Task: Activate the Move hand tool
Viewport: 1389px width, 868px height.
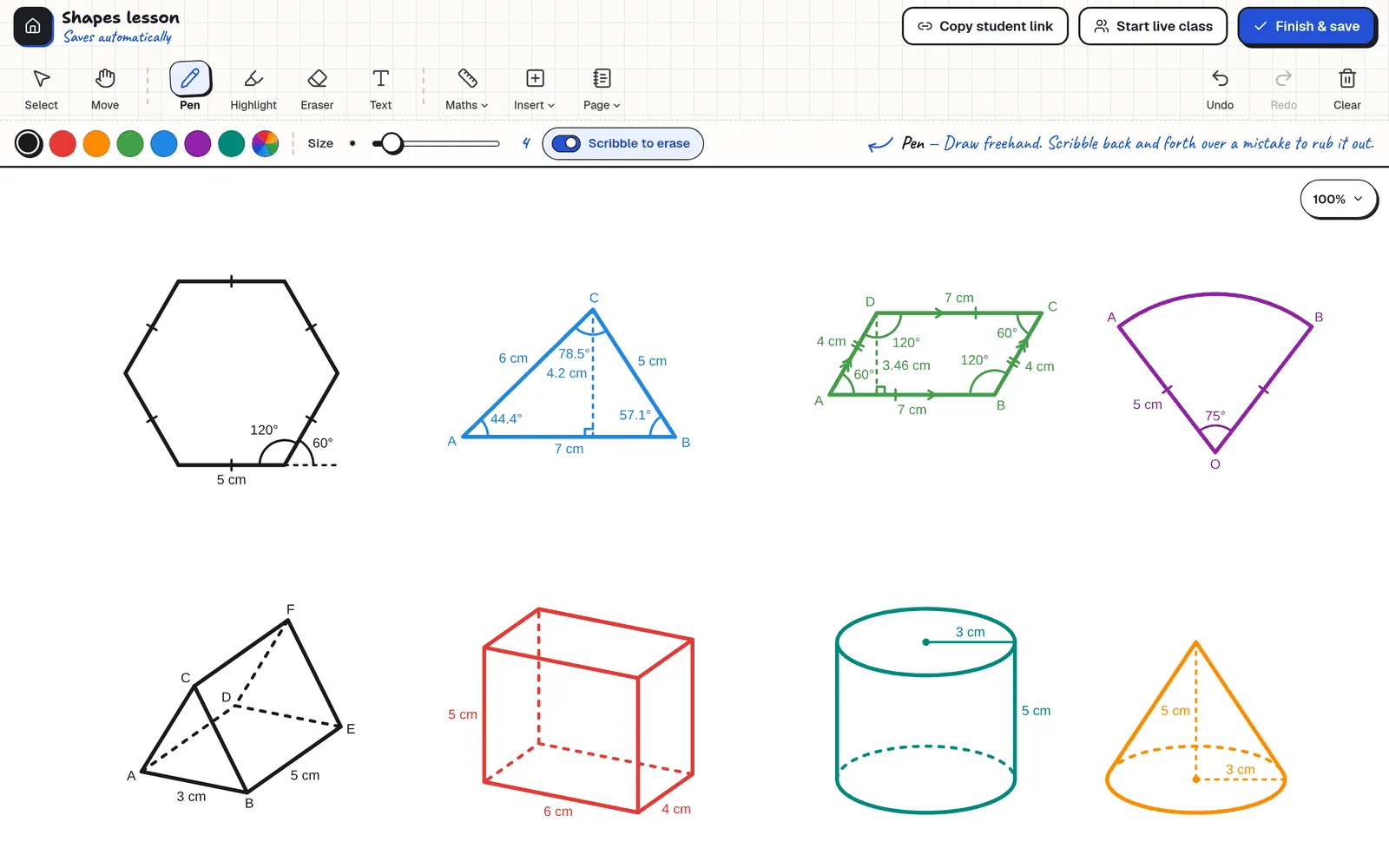Action: [x=105, y=88]
